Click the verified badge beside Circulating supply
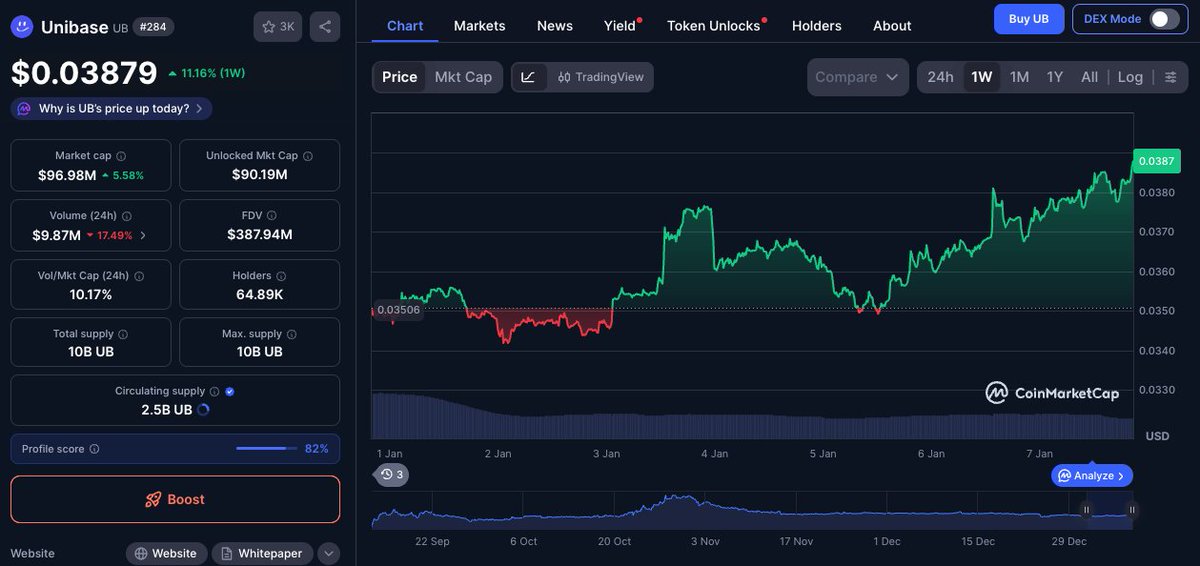The width and height of the screenshot is (1200, 566). click(x=230, y=392)
